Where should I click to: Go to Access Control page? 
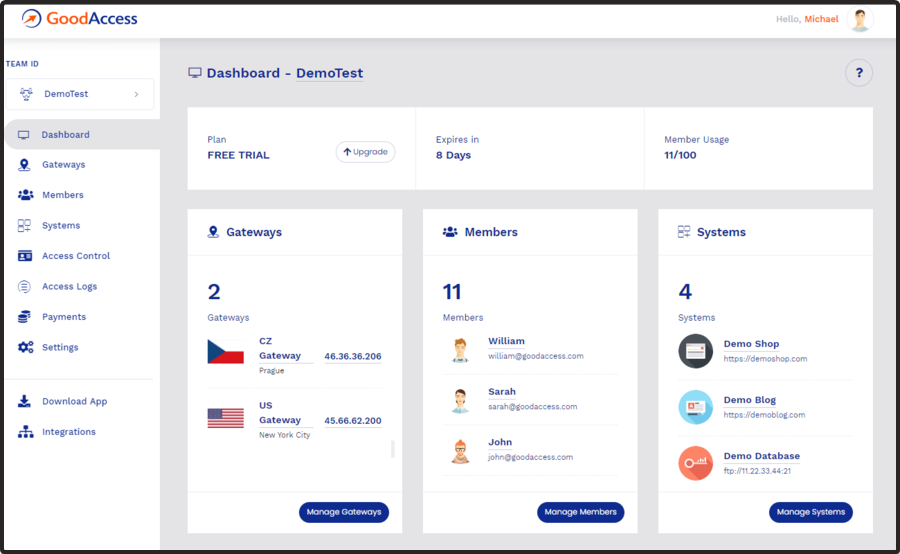(75, 256)
